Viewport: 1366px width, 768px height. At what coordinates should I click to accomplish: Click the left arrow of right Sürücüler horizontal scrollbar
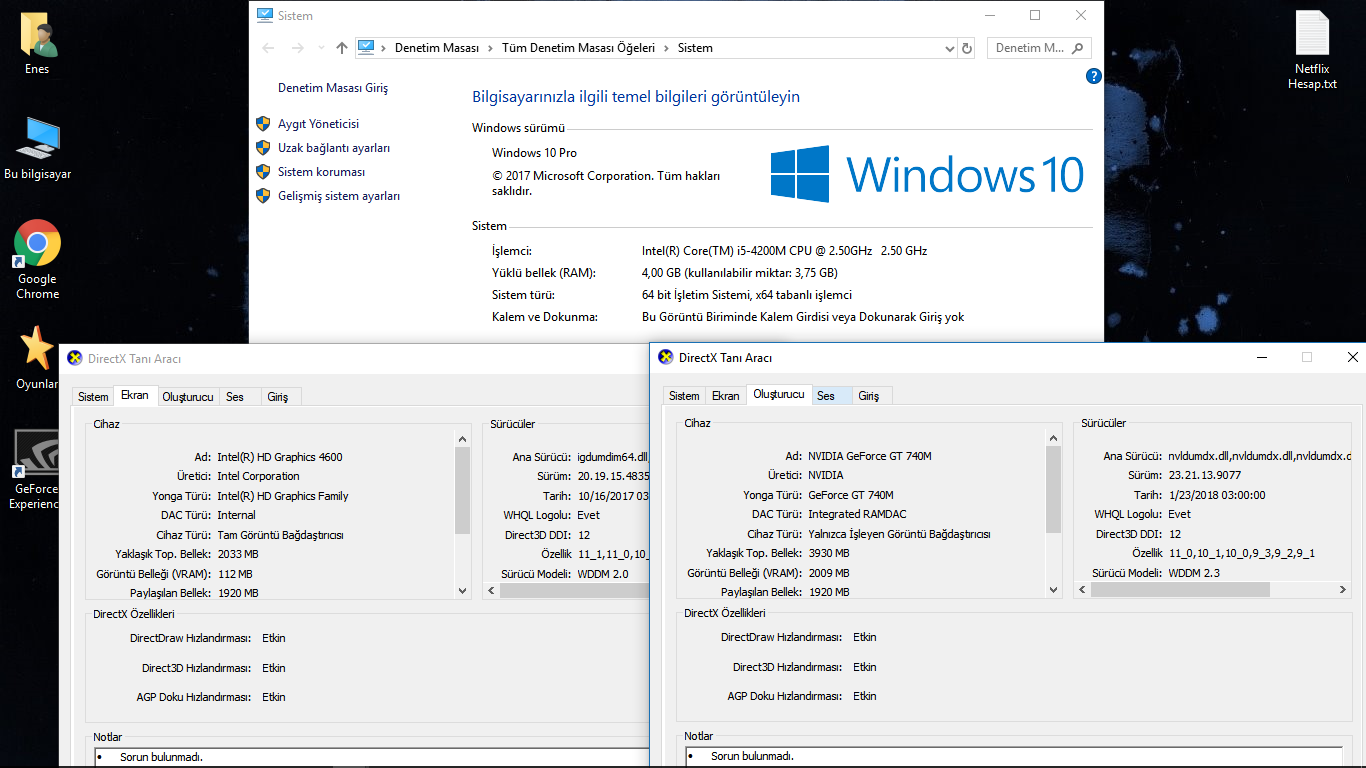click(1082, 590)
